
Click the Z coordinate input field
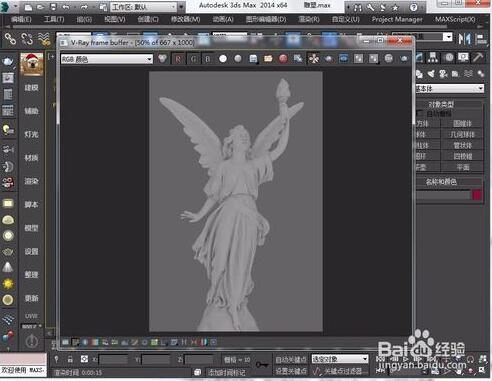(x=199, y=359)
